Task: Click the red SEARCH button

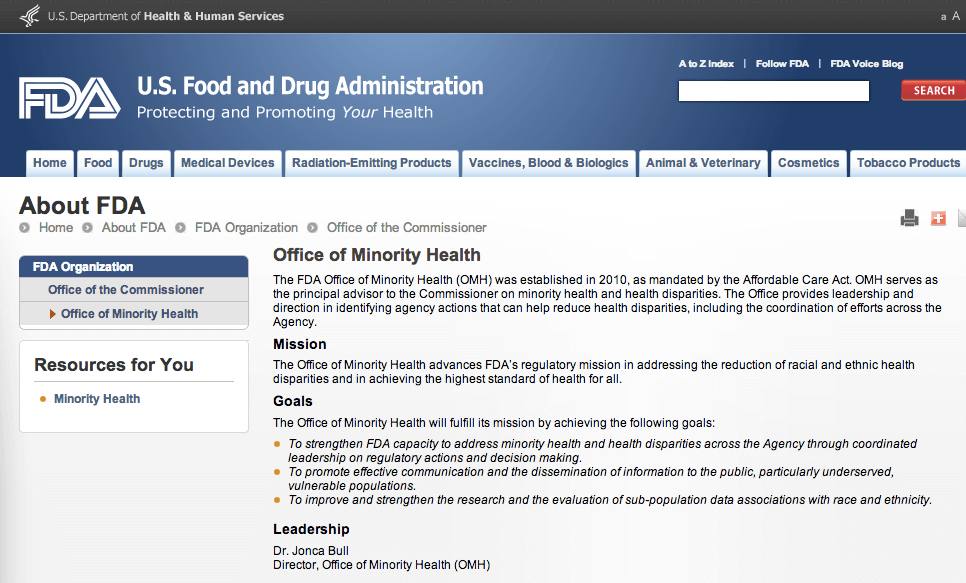Action: coord(933,91)
